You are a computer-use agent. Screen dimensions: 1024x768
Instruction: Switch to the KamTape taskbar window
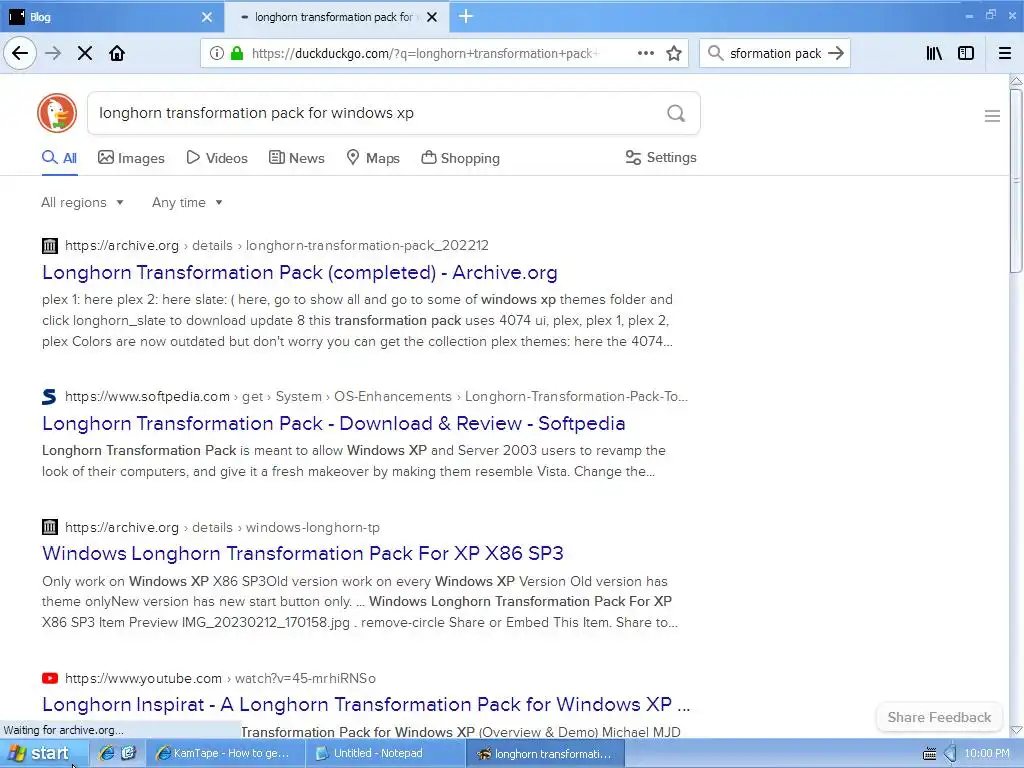click(224, 754)
